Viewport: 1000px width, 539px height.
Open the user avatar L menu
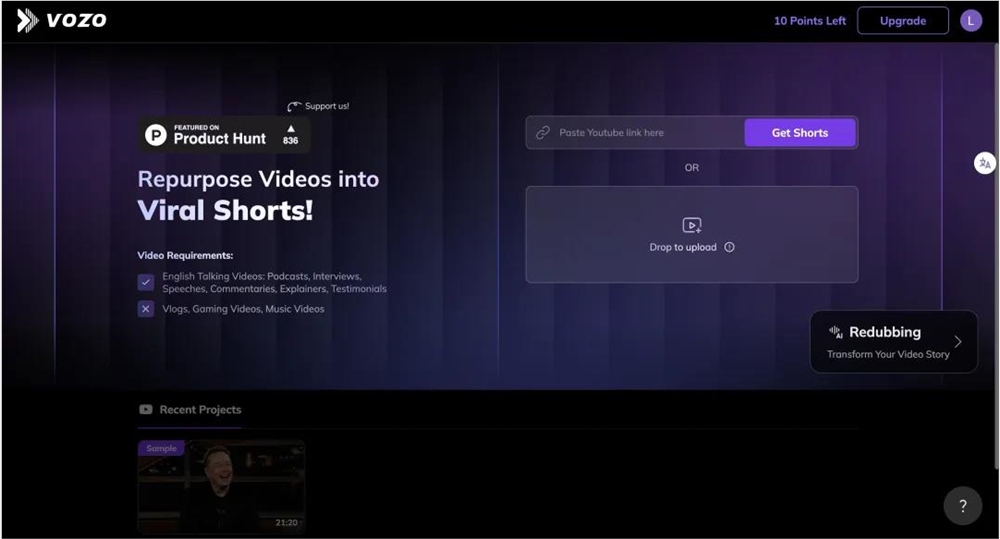(x=971, y=21)
